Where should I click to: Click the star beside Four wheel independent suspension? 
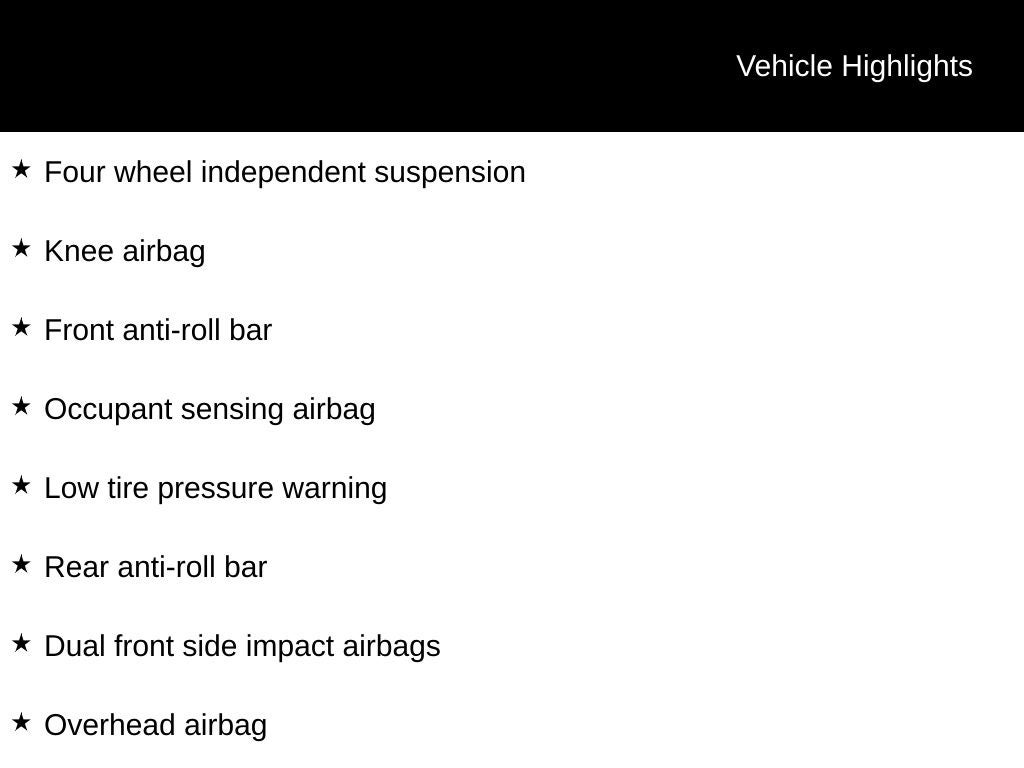[21, 170]
